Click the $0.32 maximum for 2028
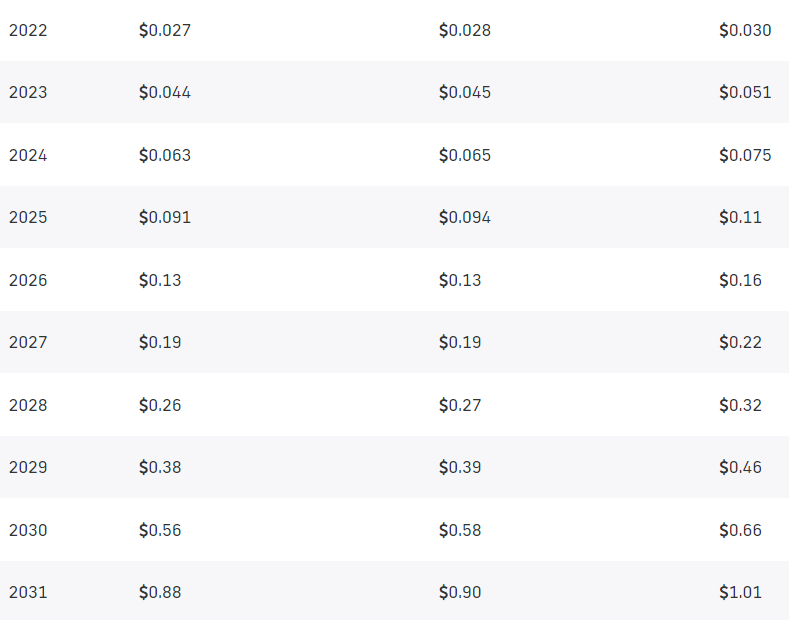 point(741,405)
